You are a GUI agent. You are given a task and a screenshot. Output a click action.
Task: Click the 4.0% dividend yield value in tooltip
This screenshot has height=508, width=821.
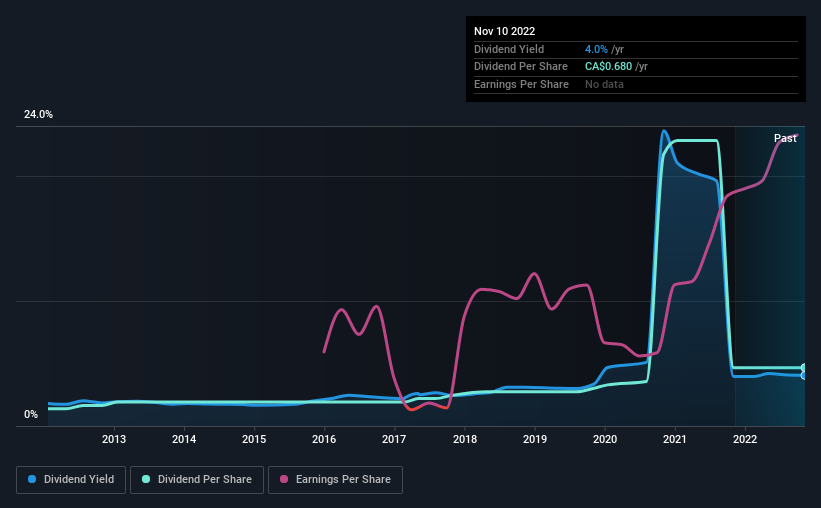coord(596,49)
